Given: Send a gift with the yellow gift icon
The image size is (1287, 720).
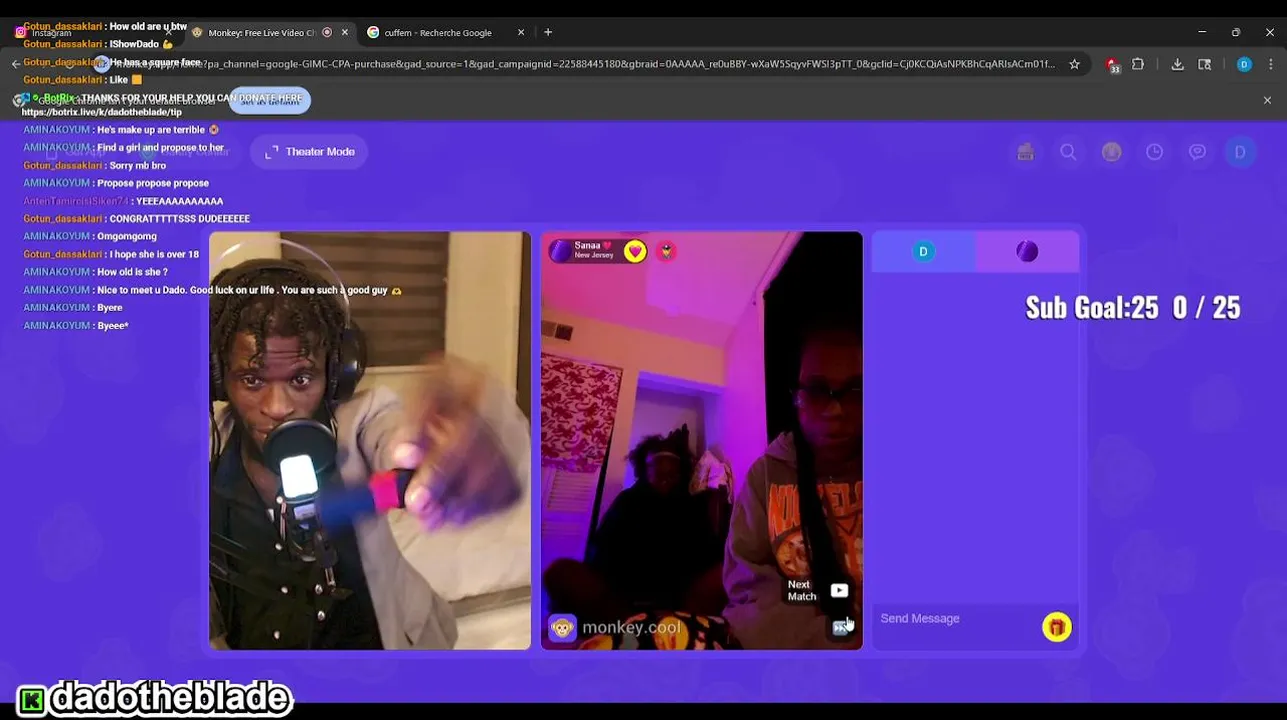Looking at the screenshot, I should [1057, 627].
